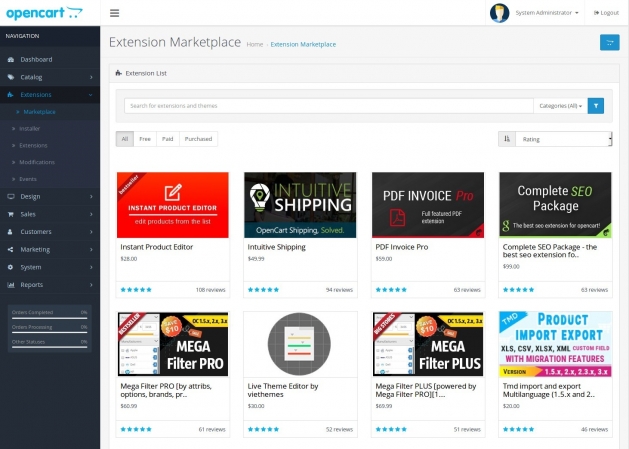The height and width of the screenshot is (449, 629).
Task: Click the Extension Marketplace breadcrumb link
Action: click(303, 44)
